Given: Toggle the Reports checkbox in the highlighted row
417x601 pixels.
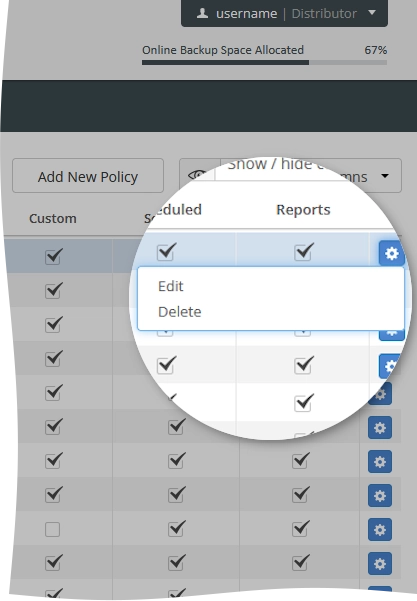Looking at the screenshot, I should click(303, 252).
